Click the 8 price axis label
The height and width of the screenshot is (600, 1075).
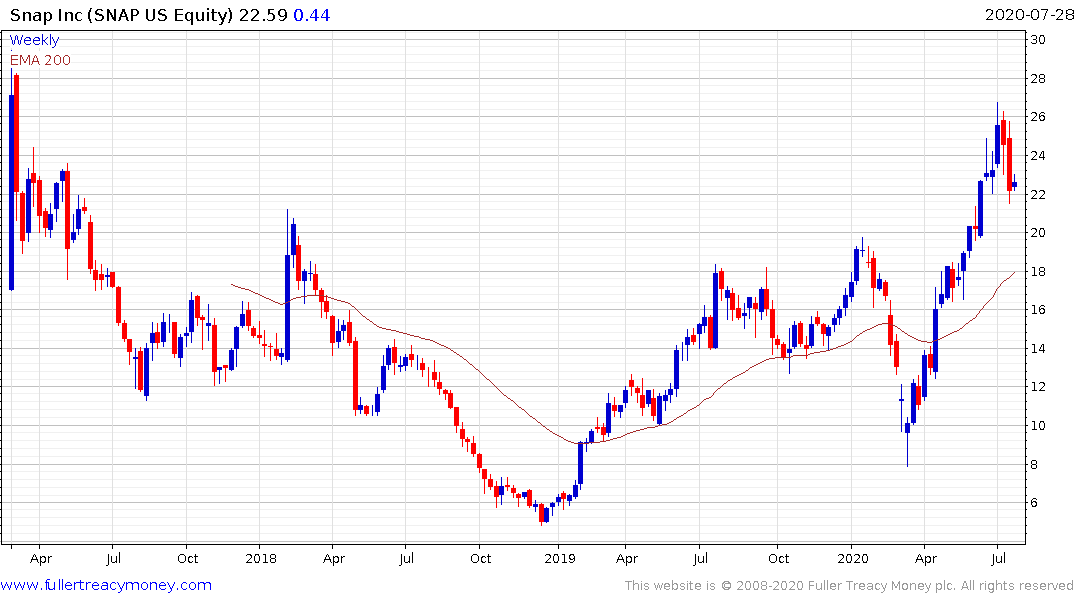1034,465
